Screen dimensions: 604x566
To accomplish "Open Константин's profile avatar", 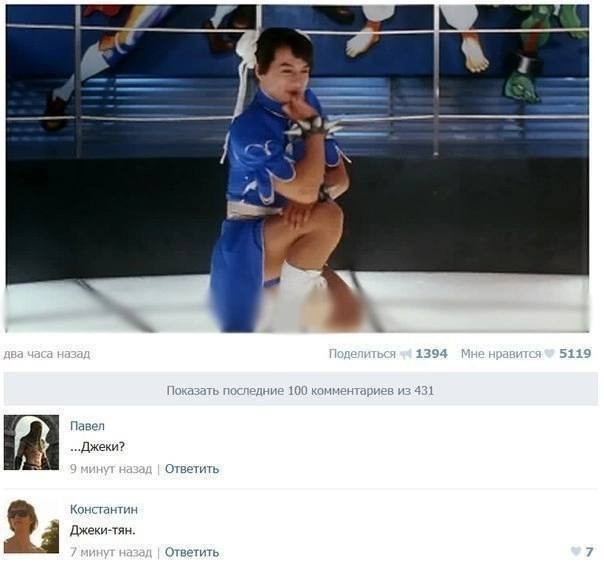I will pos(31,525).
